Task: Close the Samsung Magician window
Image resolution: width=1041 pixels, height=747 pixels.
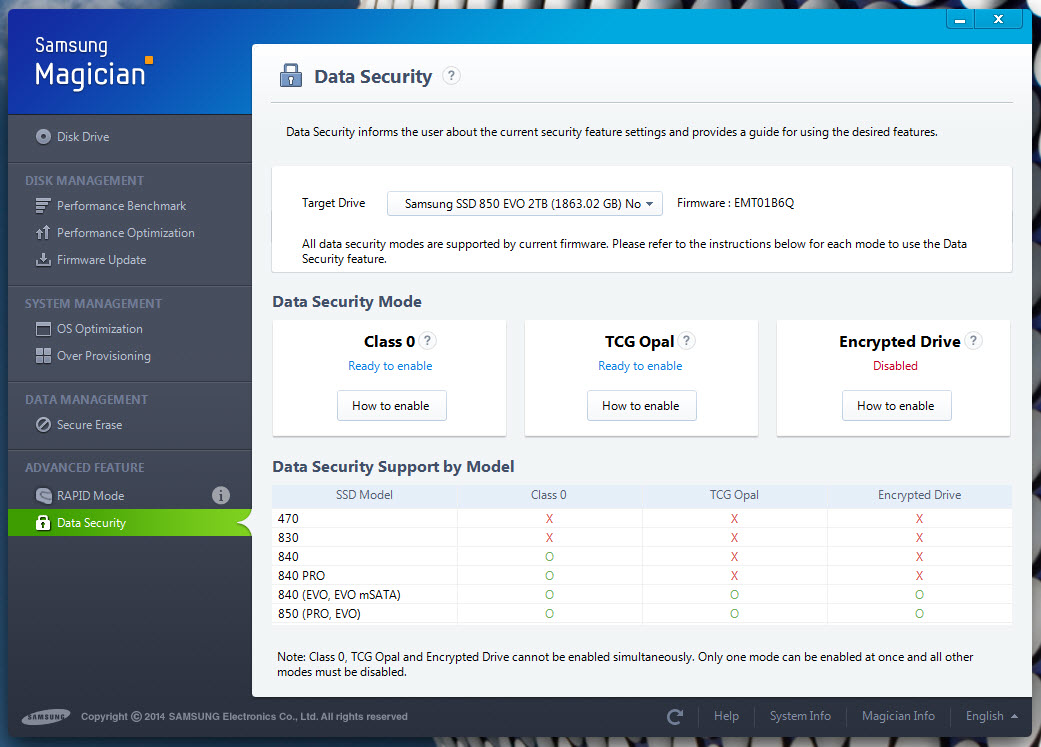Action: (999, 19)
